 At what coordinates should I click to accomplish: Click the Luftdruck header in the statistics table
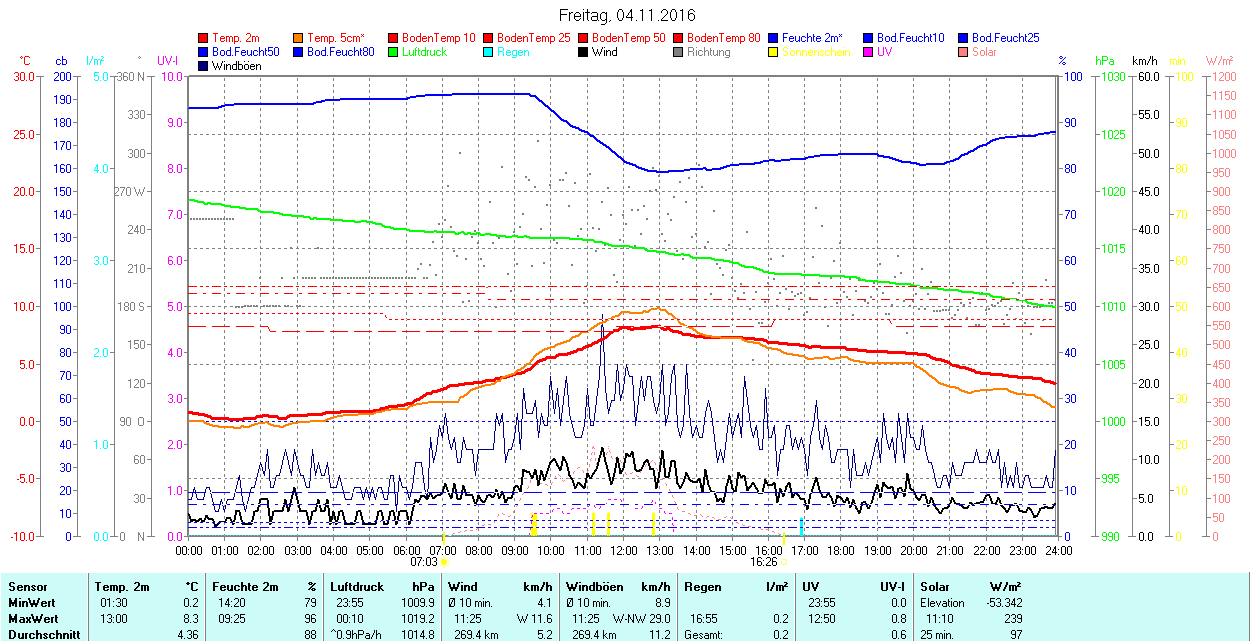coord(358,587)
